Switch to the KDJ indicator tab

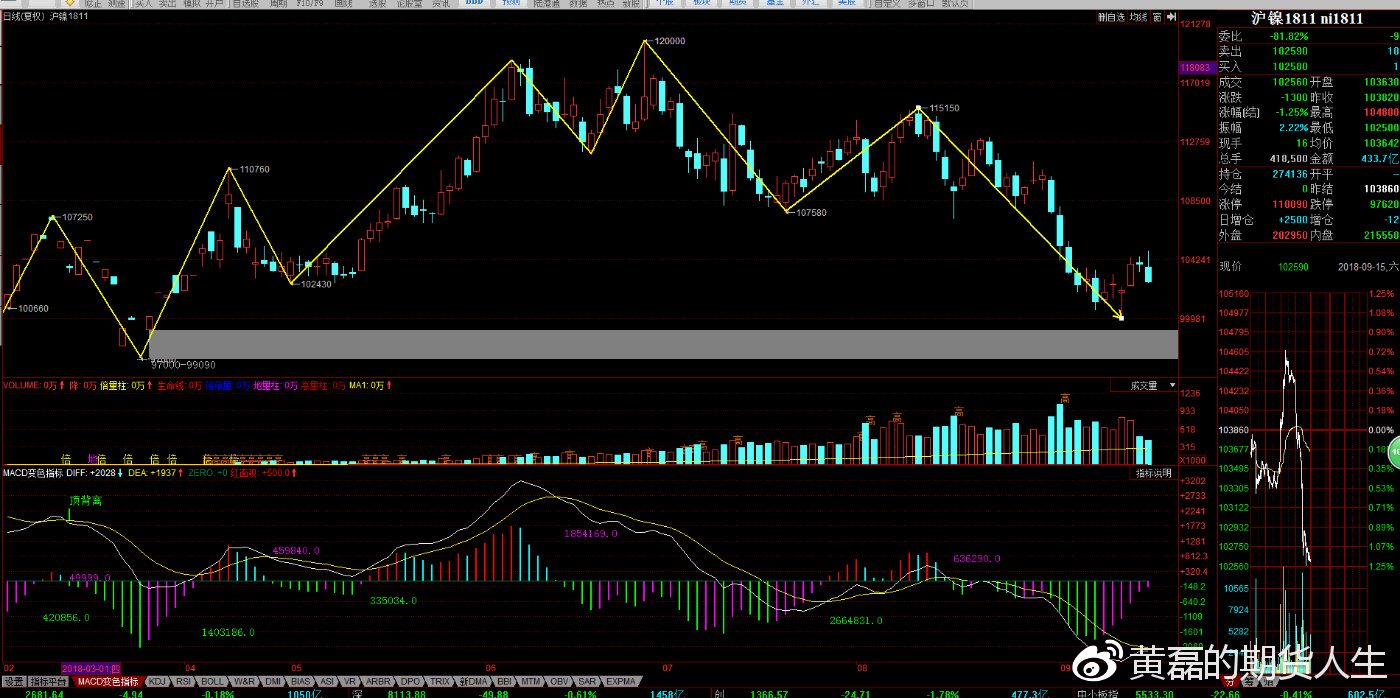click(x=157, y=681)
